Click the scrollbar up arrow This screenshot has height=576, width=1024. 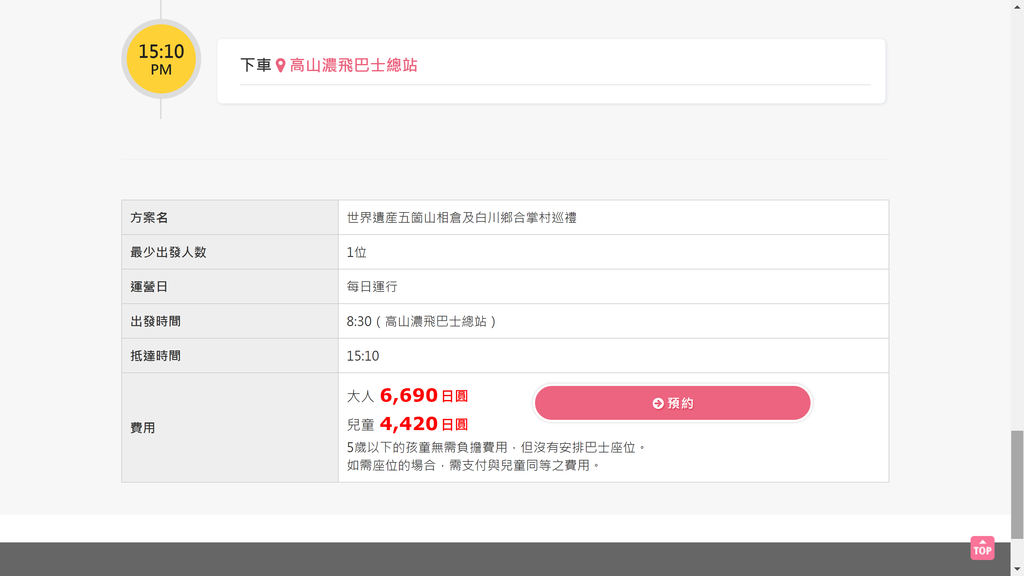pyautogui.click(x=1017, y=5)
